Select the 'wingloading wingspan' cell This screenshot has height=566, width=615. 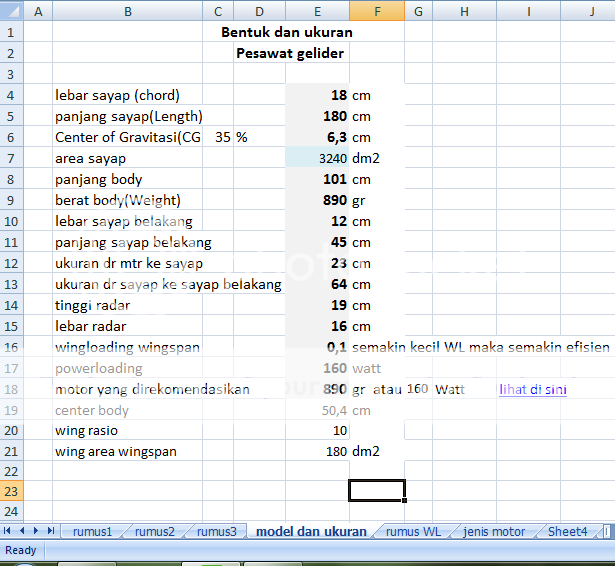click(127, 347)
